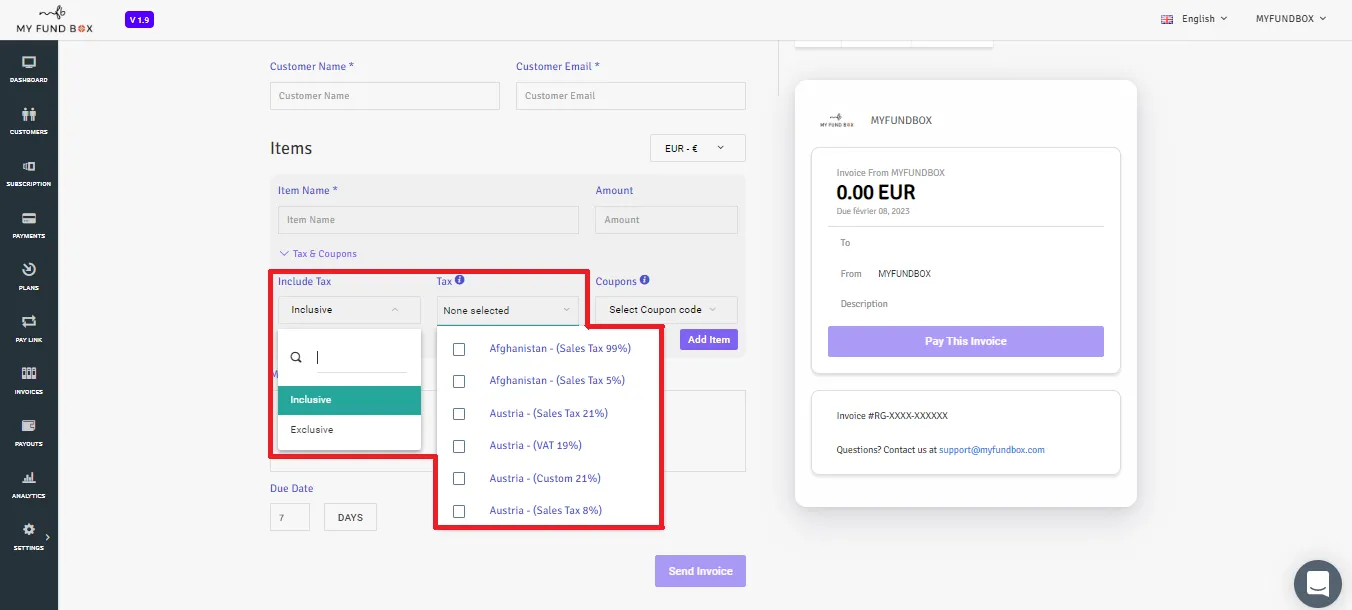Open the EUR - € currency dropdown

698,148
